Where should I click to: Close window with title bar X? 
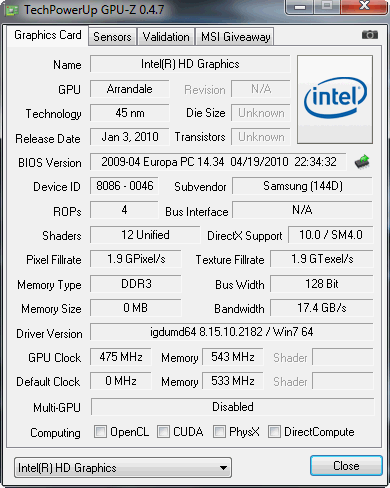[x=364, y=7]
